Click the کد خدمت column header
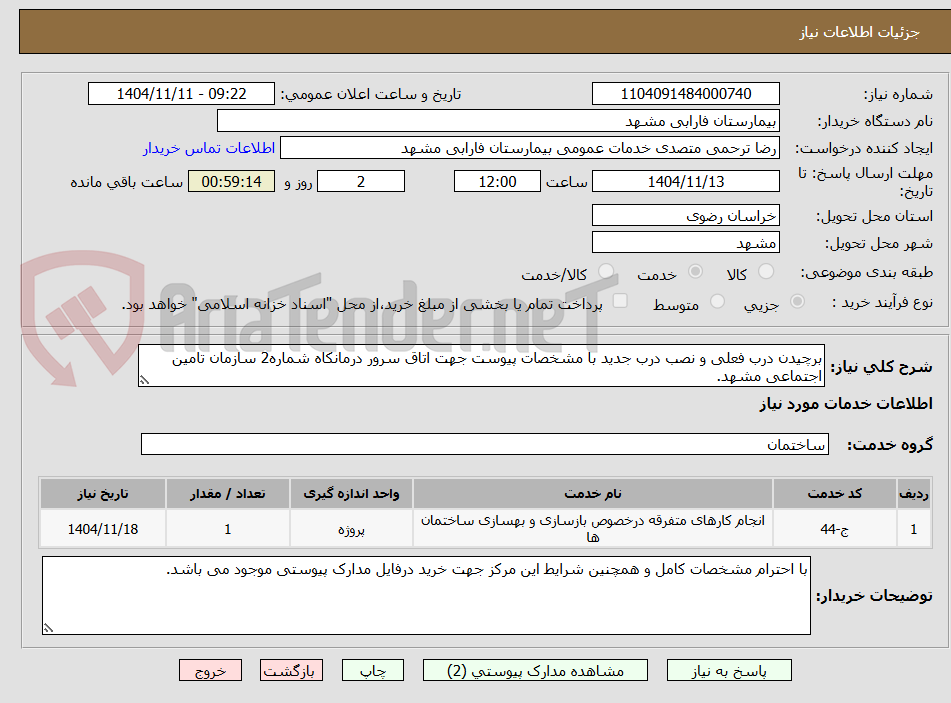 click(835, 494)
